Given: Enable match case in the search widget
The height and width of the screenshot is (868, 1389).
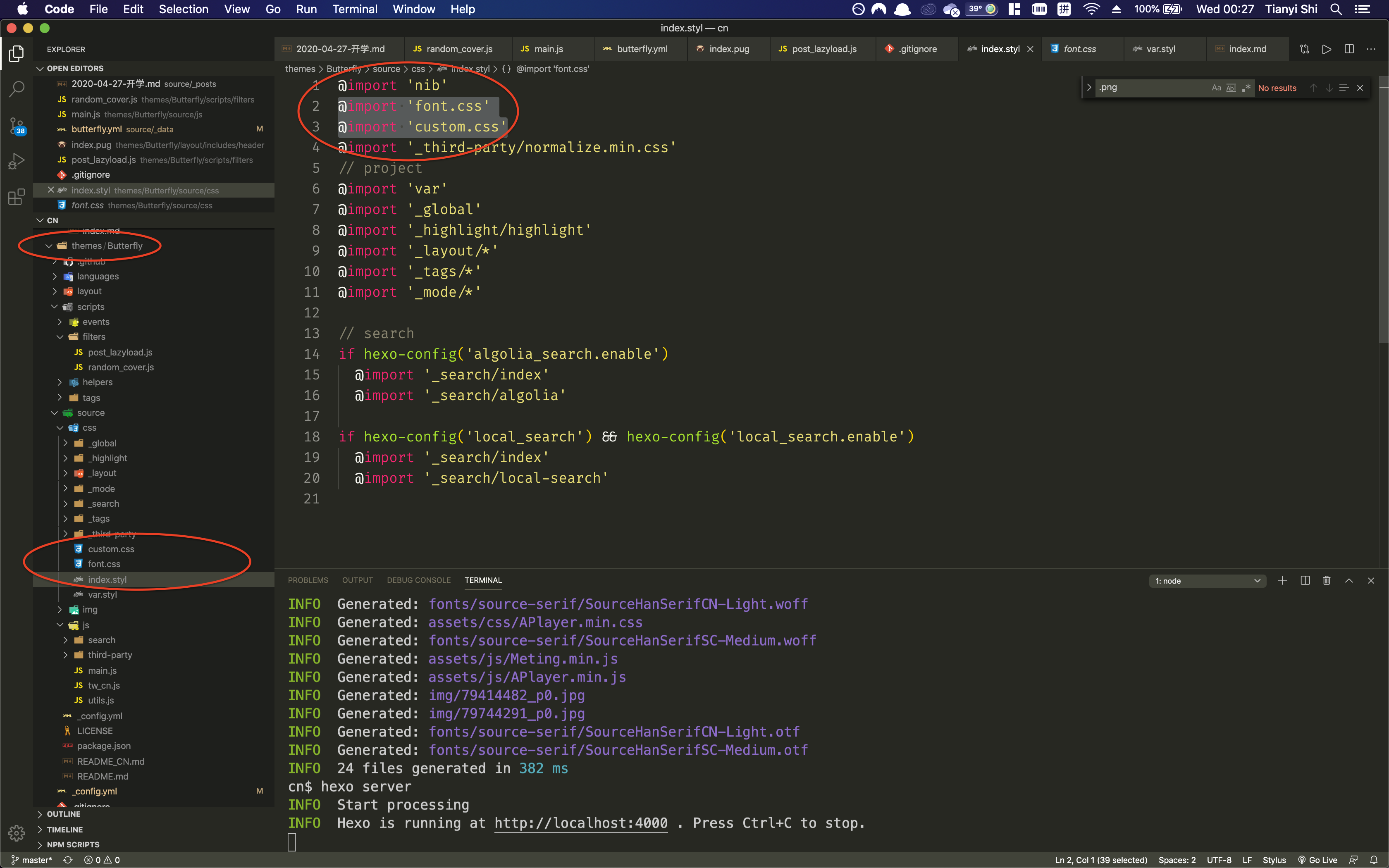Looking at the screenshot, I should coord(1216,87).
